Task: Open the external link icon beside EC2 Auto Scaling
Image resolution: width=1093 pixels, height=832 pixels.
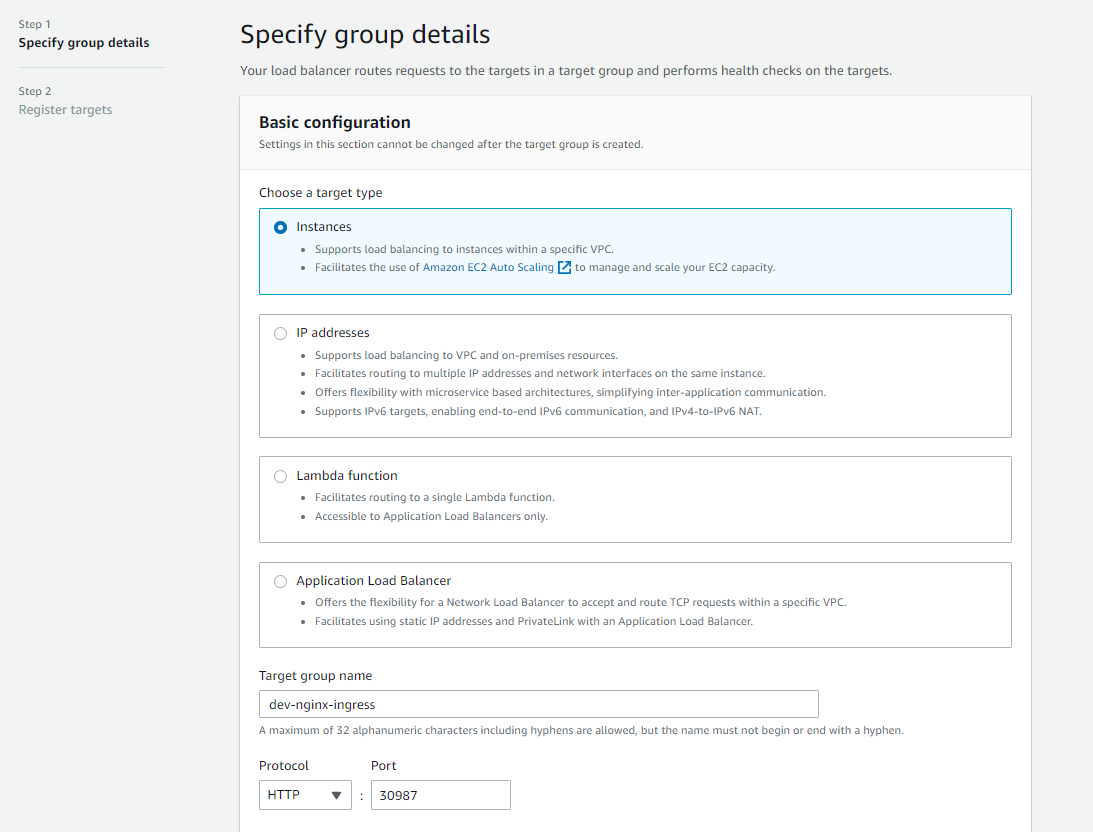Action: (x=565, y=268)
